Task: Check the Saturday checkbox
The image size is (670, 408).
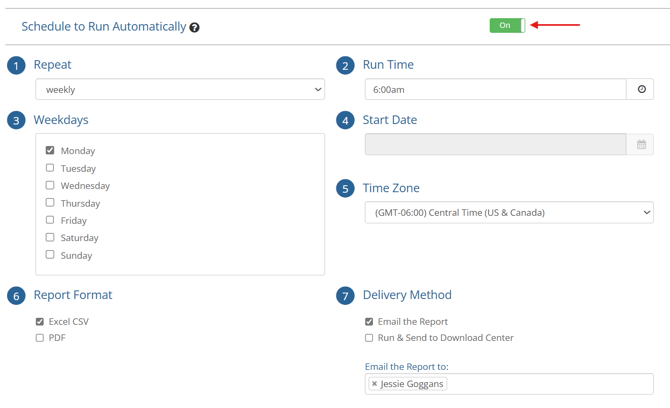Action: tap(50, 237)
